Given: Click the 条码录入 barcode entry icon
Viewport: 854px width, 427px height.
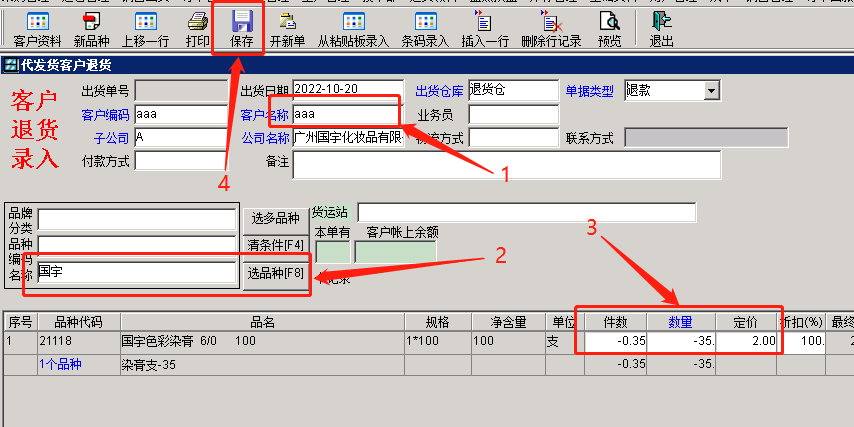Looking at the screenshot, I should 425,28.
